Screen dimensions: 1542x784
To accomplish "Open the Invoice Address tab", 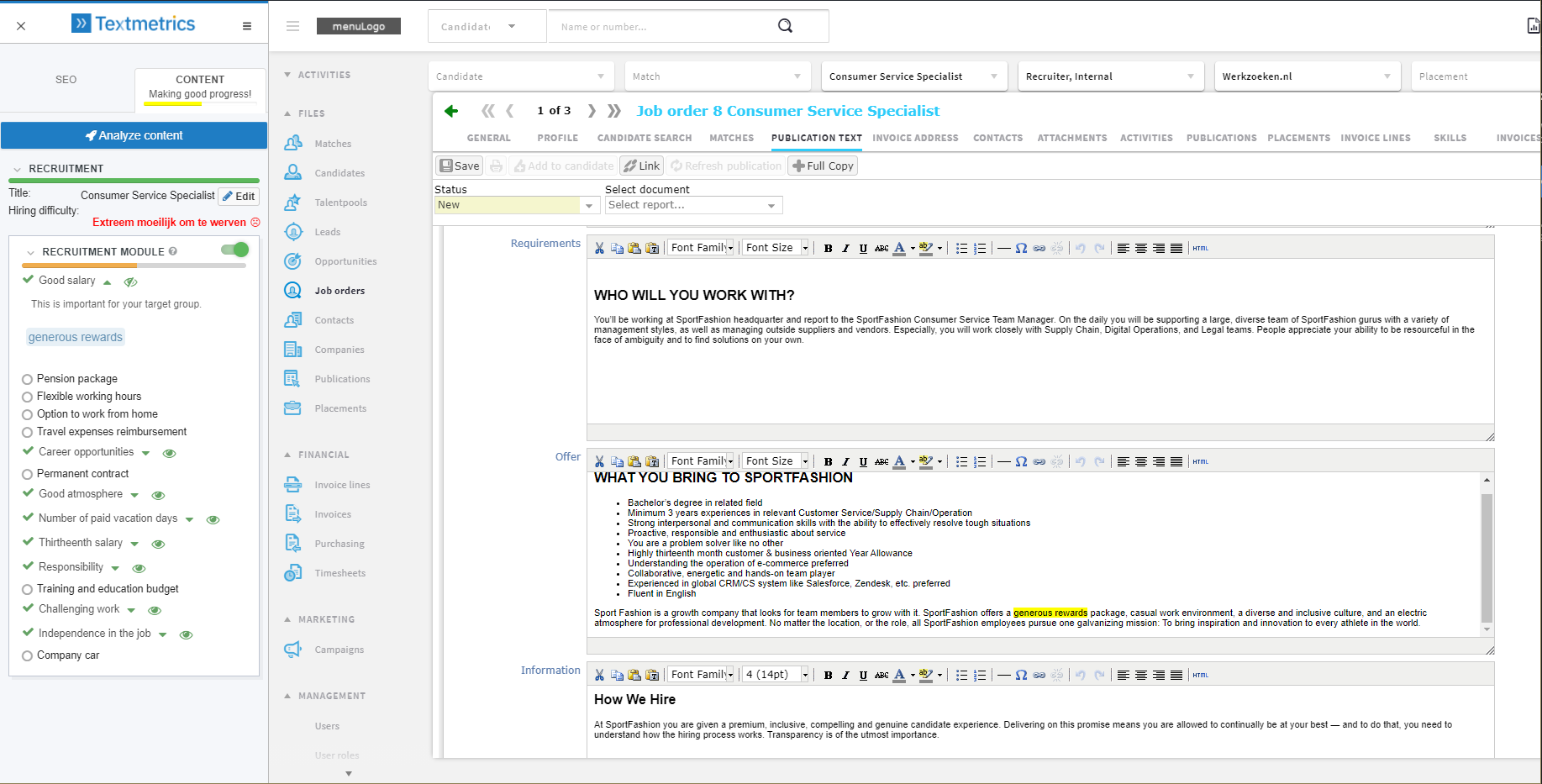I will point(915,138).
